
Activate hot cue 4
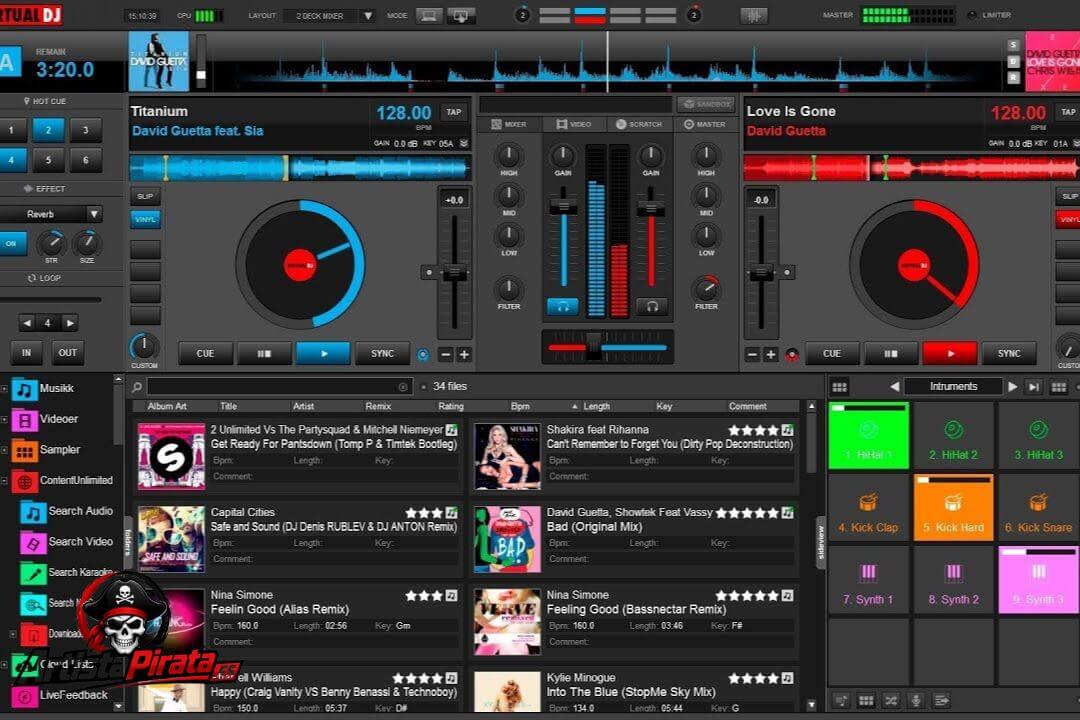point(12,160)
